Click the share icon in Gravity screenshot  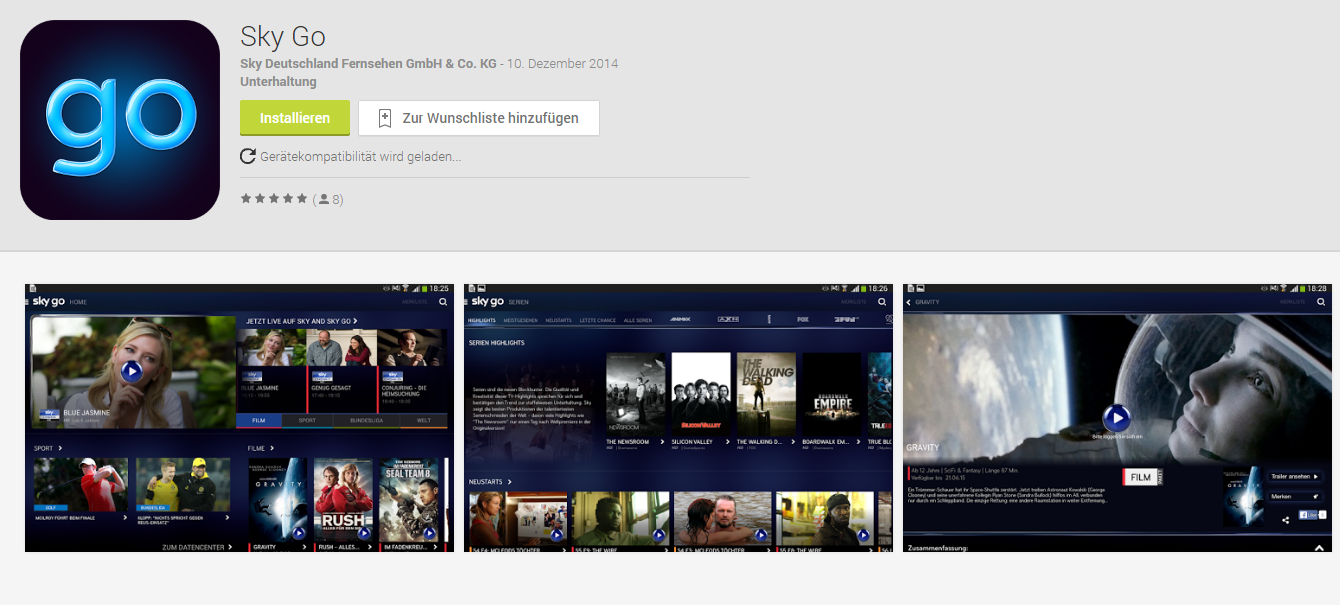[x=1285, y=519]
